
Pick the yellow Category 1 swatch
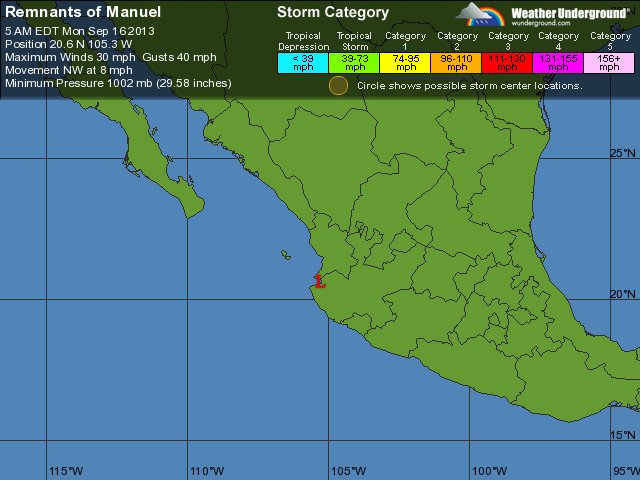point(405,63)
